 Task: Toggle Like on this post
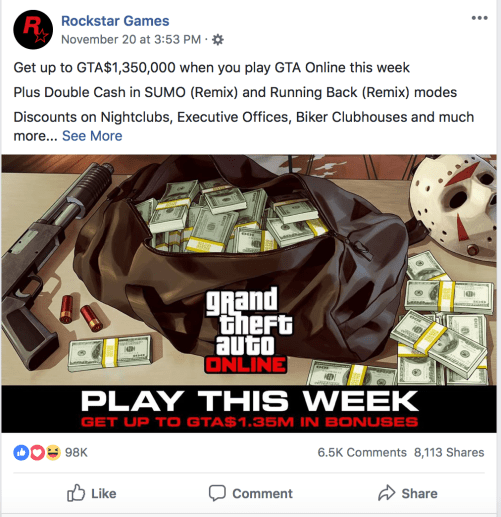point(92,493)
